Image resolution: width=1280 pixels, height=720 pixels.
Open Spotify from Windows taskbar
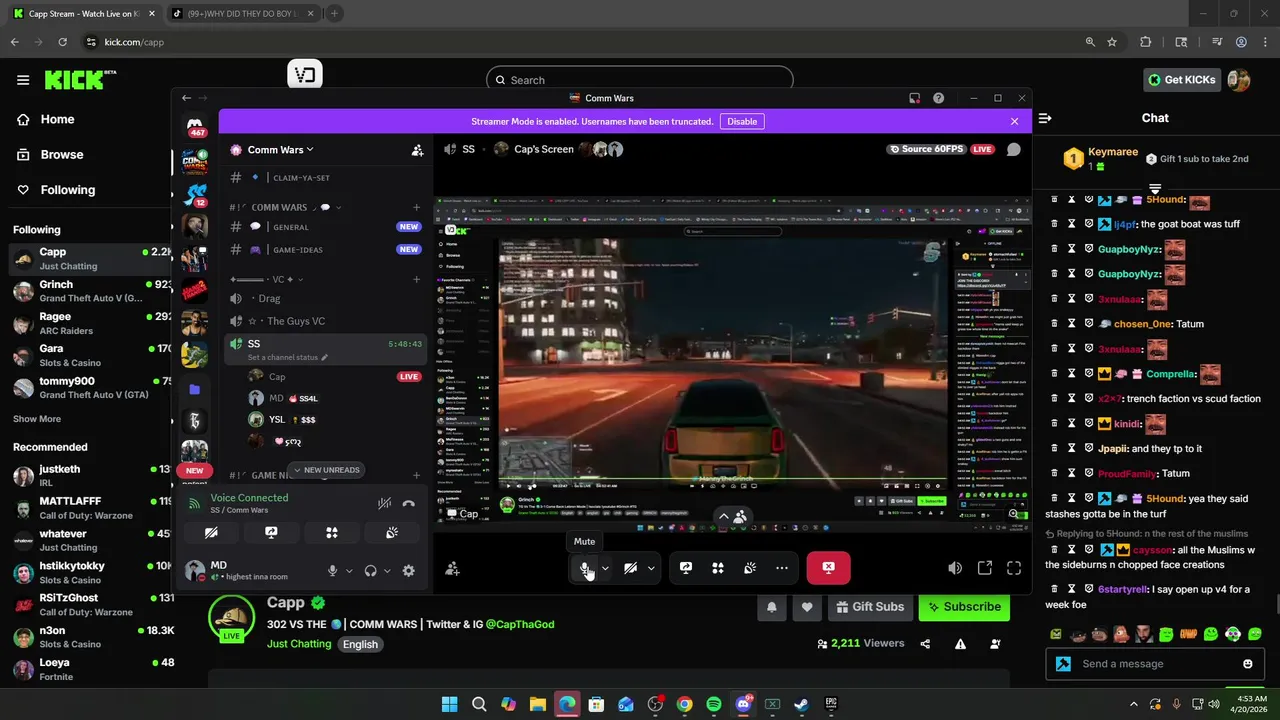713,704
